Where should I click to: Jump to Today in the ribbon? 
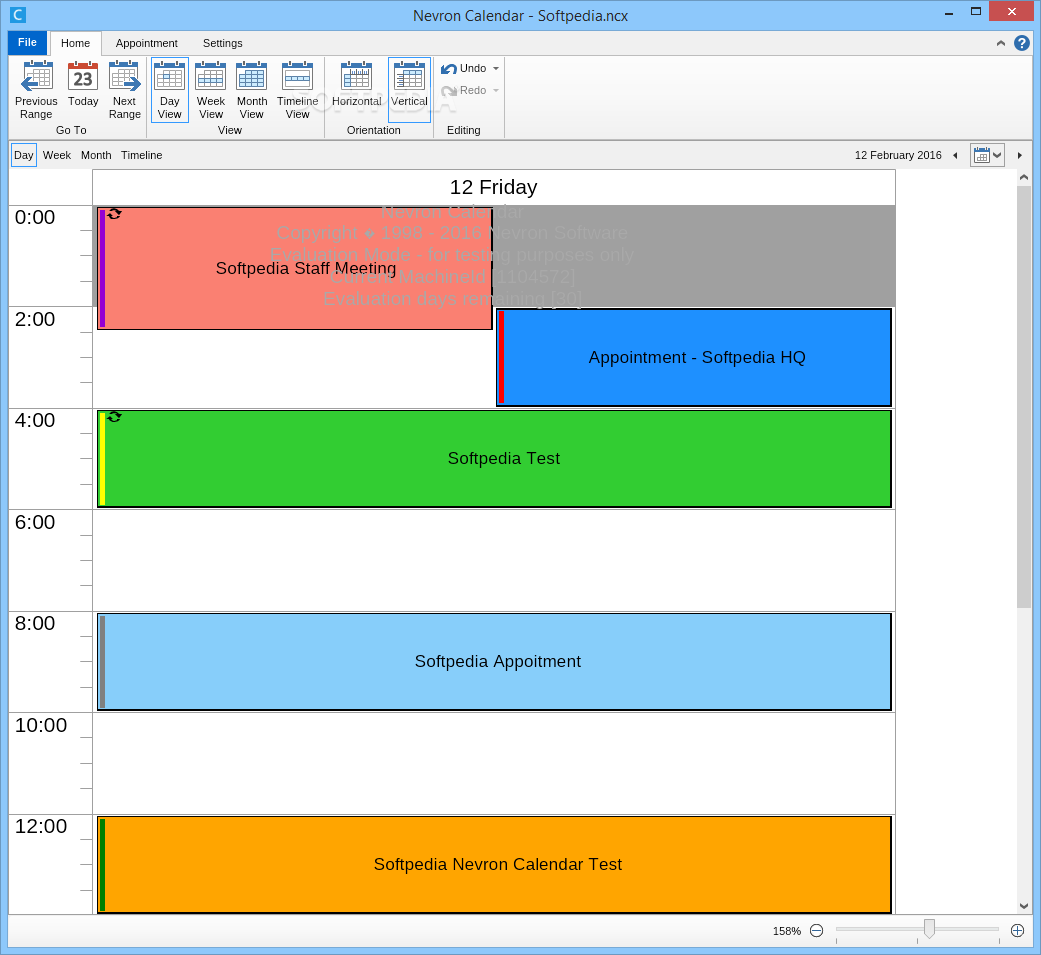[83, 84]
